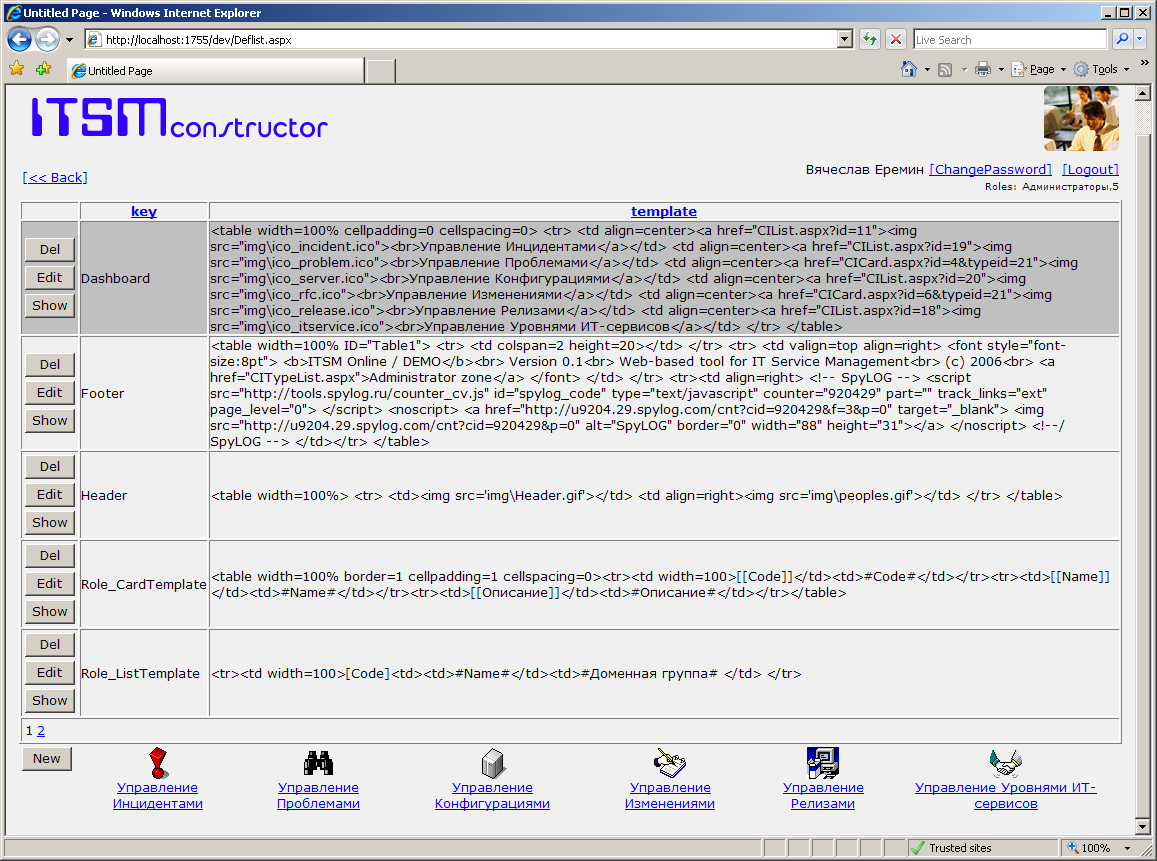The height and width of the screenshot is (861, 1157).
Task: Sort by the template column header
Action: click(663, 212)
